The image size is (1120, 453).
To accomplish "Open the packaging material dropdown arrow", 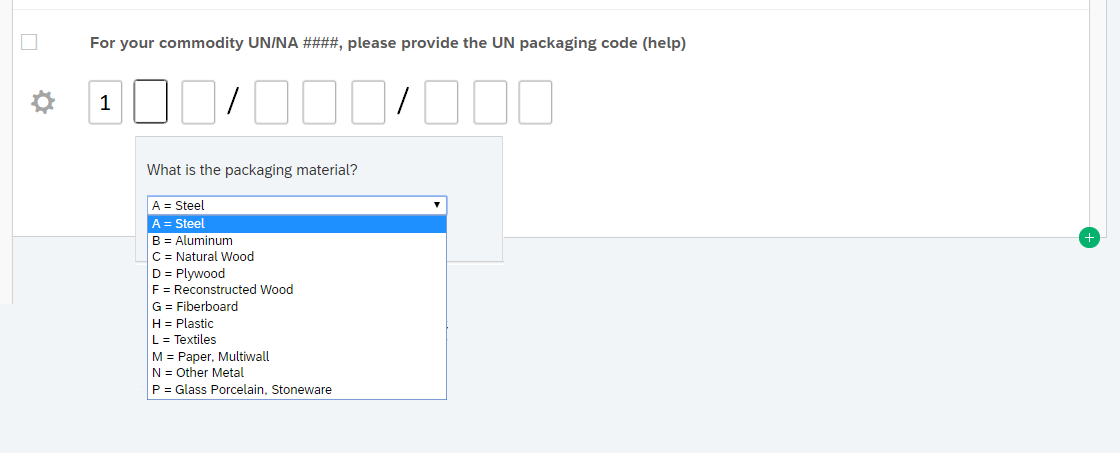I will coord(437,205).
